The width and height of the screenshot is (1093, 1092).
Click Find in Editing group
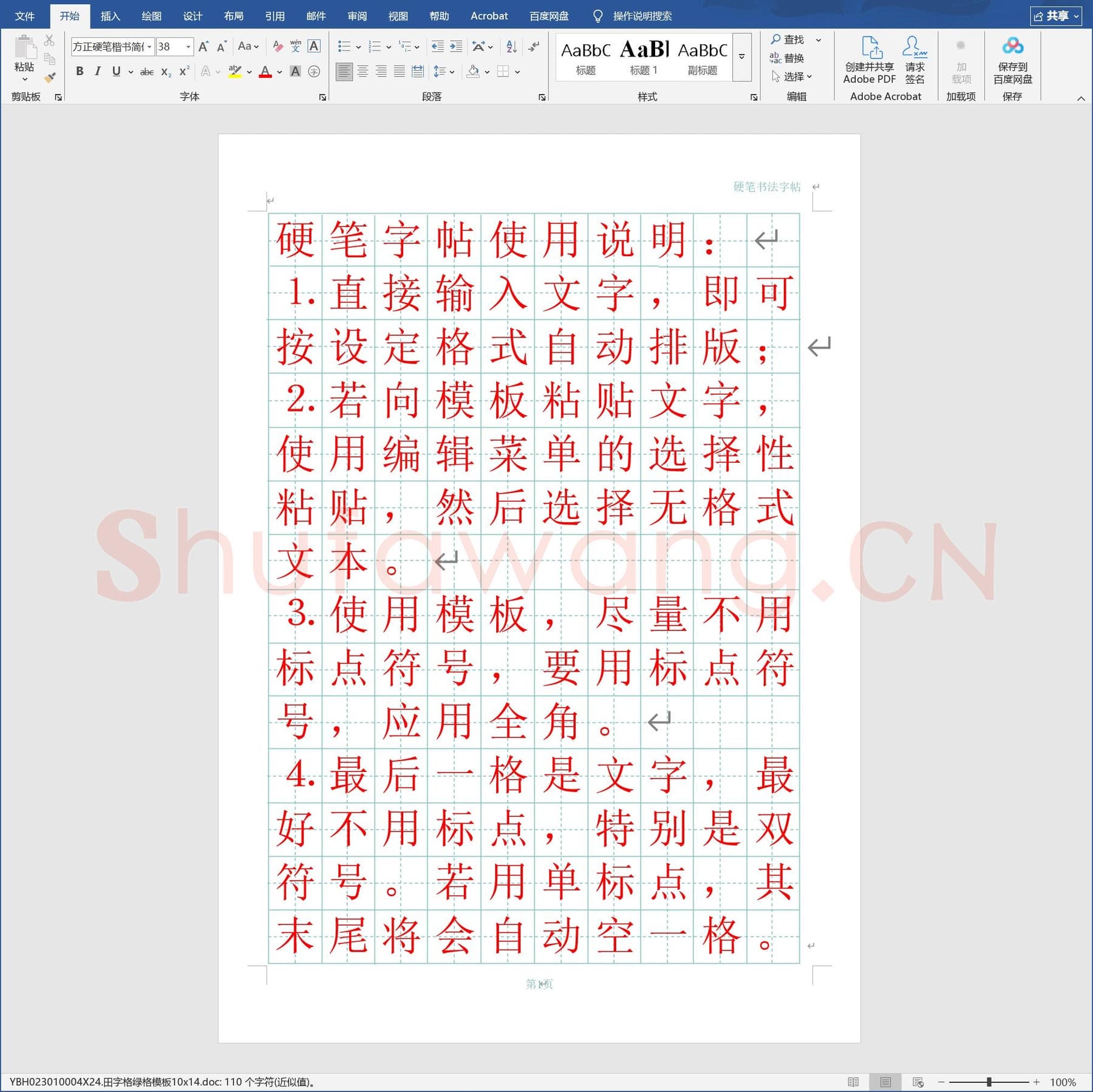[788, 39]
